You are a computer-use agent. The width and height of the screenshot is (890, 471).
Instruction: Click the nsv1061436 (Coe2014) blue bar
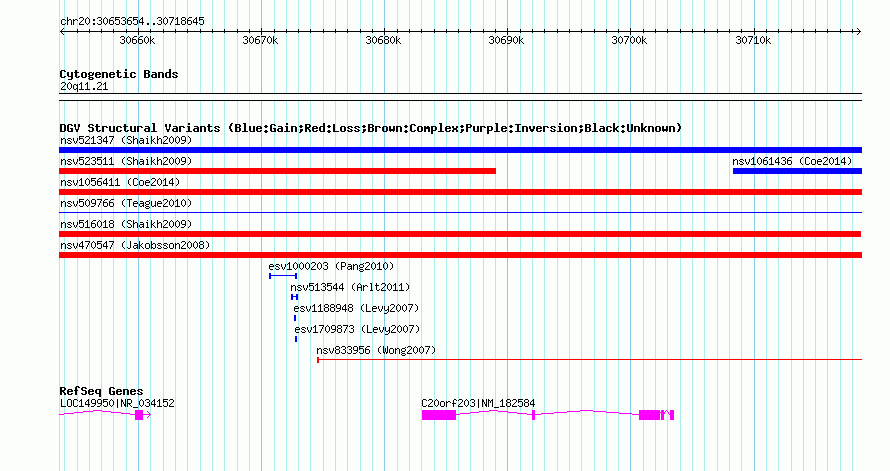(797, 171)
